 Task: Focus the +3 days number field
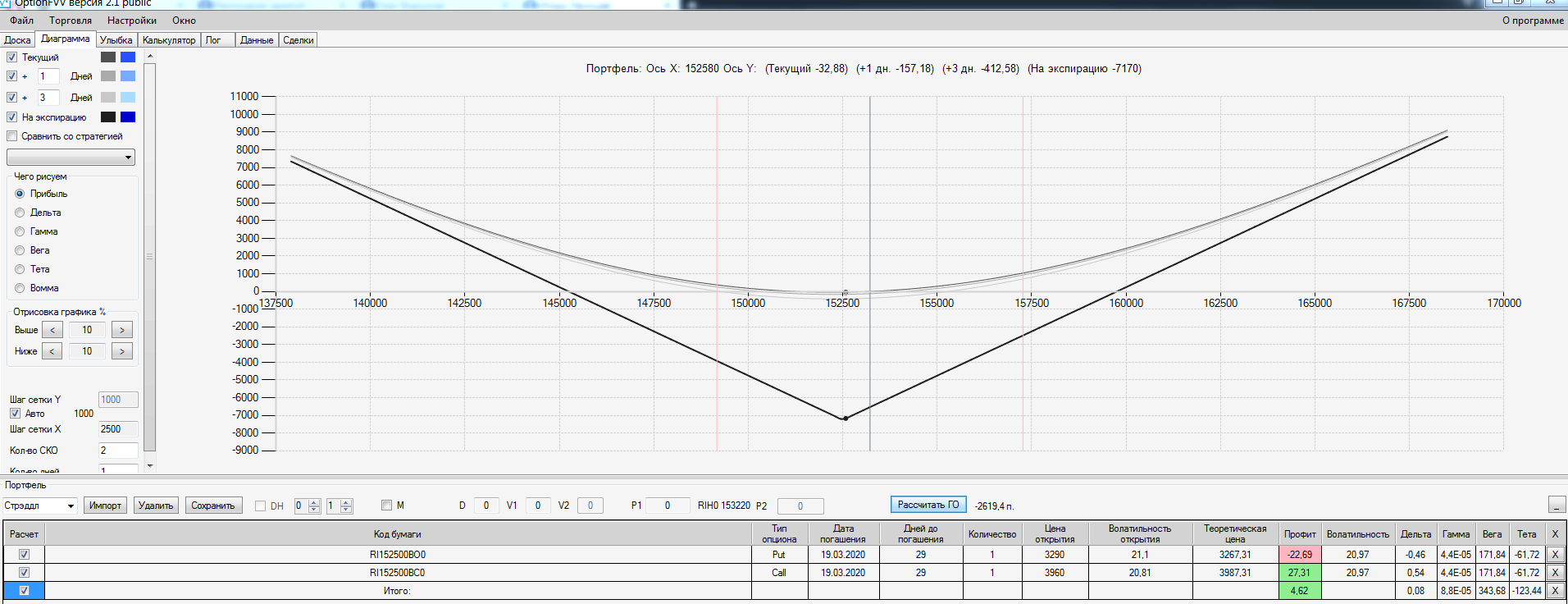point(48,98)
